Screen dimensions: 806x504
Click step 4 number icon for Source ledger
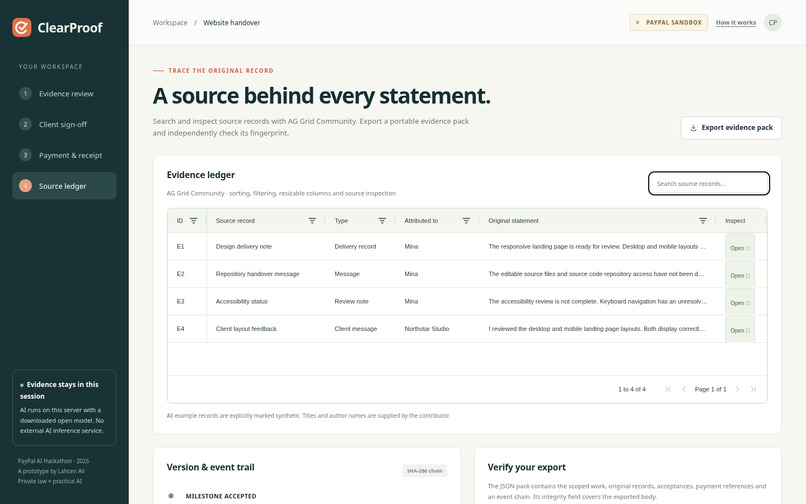[x=25, y=186]
